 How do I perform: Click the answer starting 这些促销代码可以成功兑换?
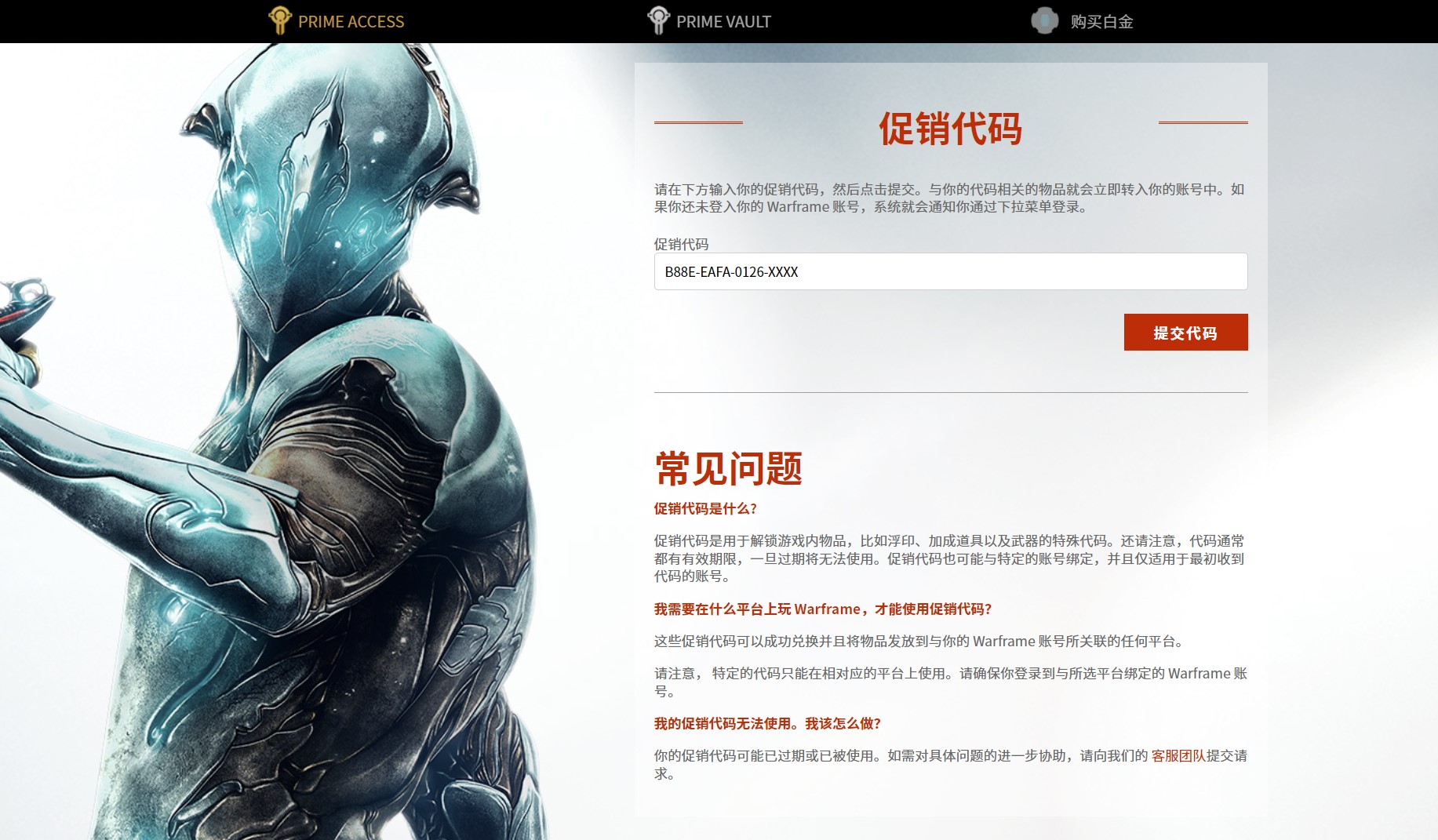tap(919, 641)
